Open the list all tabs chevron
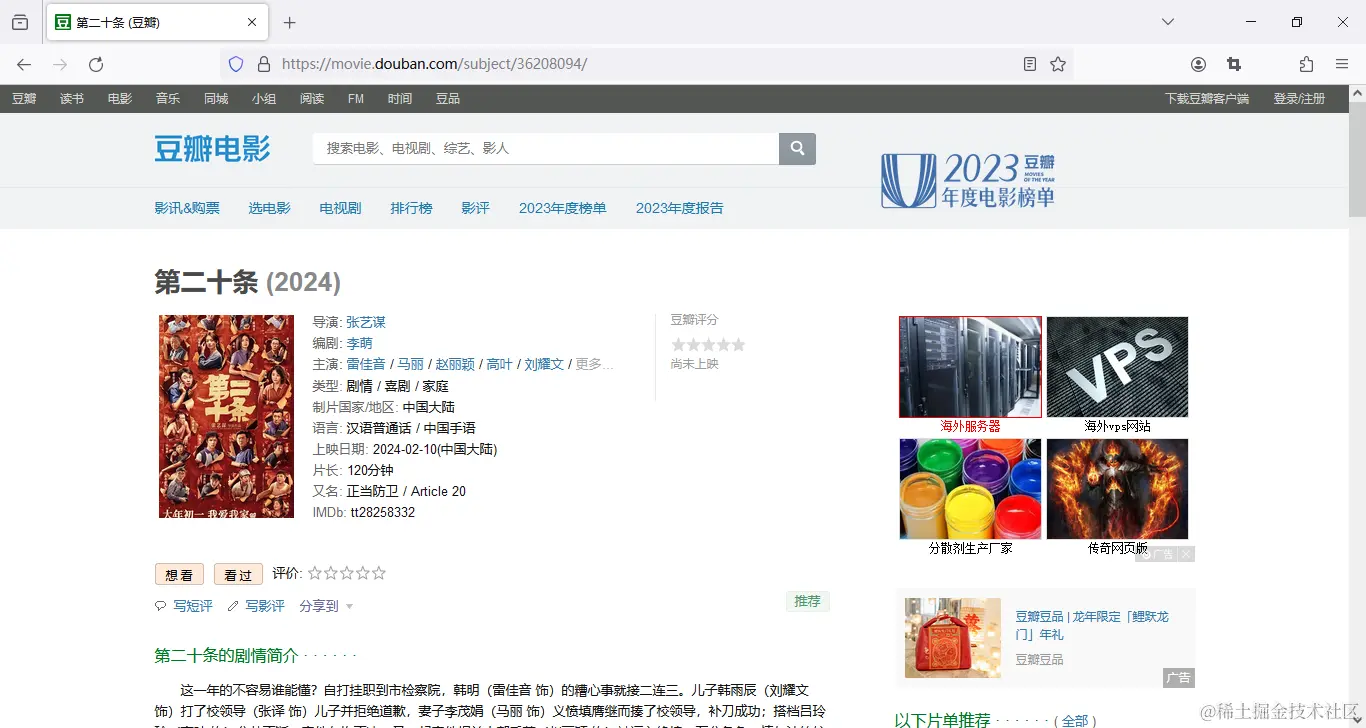 [x=1167, y=22]
